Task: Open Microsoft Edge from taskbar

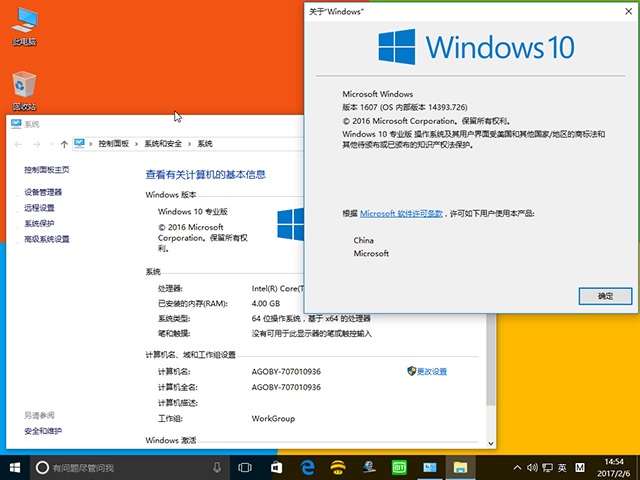Action: point(307,468)
